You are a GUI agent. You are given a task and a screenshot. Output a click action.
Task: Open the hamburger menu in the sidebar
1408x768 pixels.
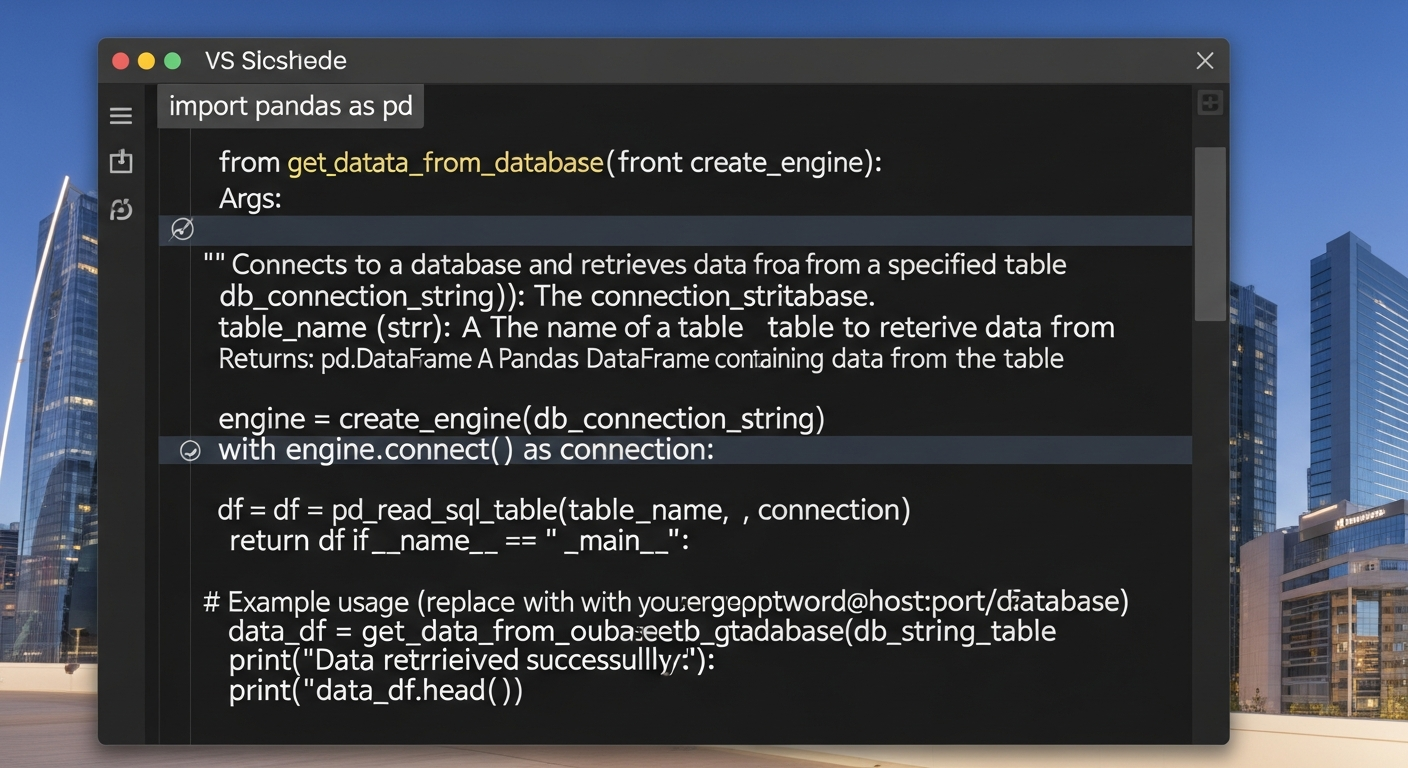click(120, 115)
